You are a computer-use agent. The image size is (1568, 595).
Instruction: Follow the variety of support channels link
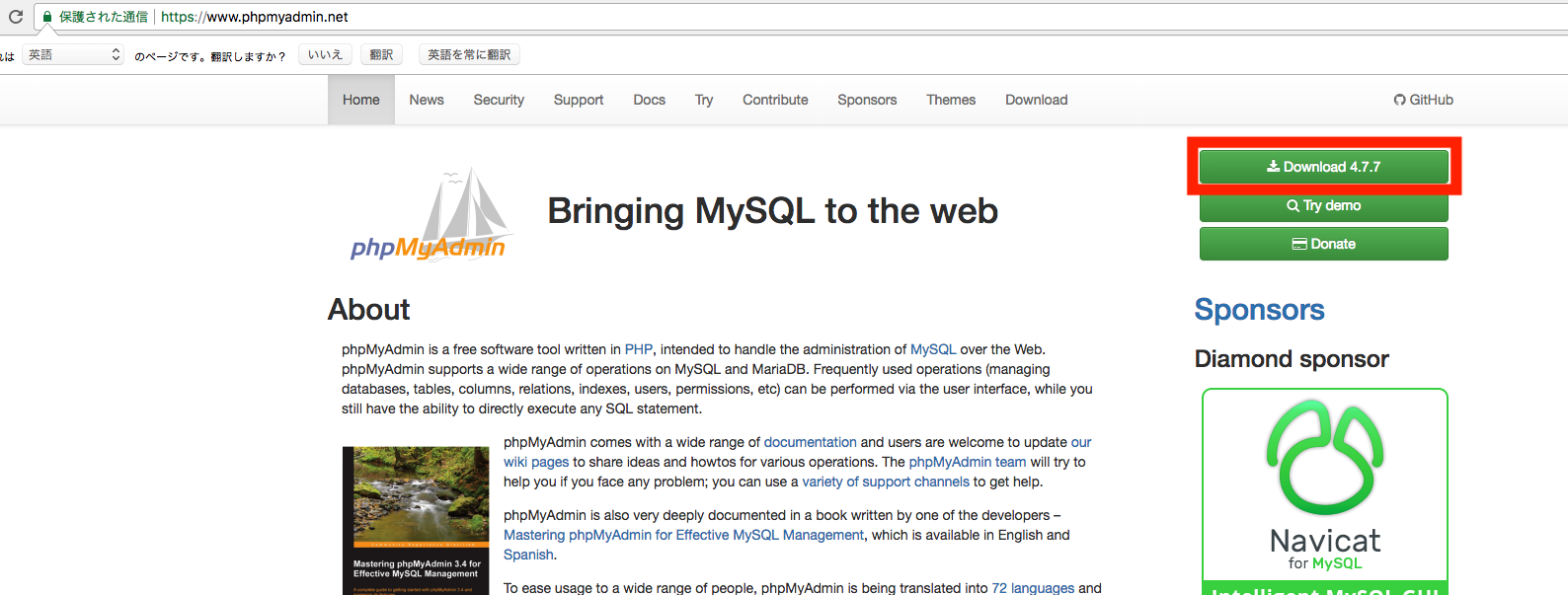click(x=886, y=482)
